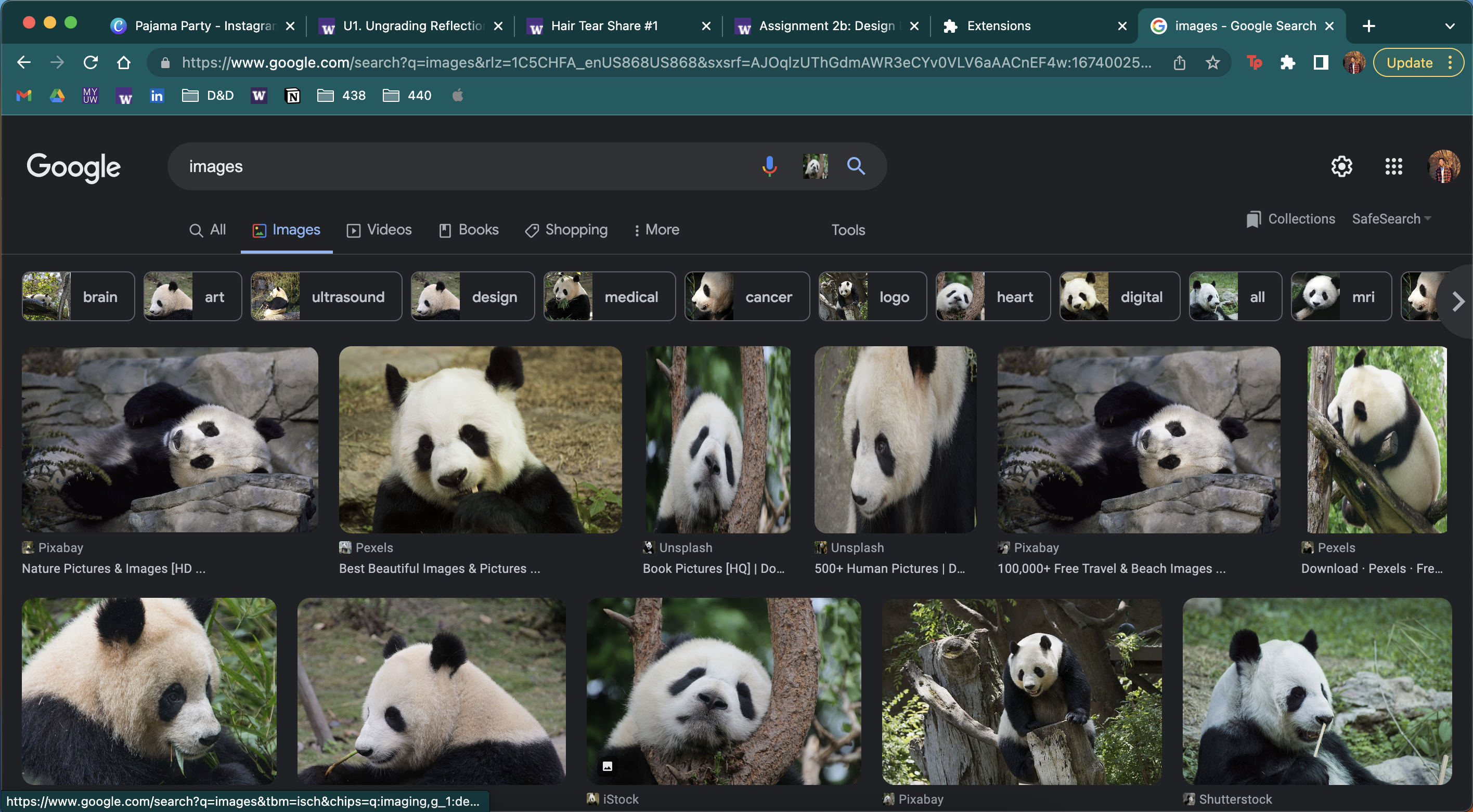Open the Google apps grid icon

(x=1393, y=166)
